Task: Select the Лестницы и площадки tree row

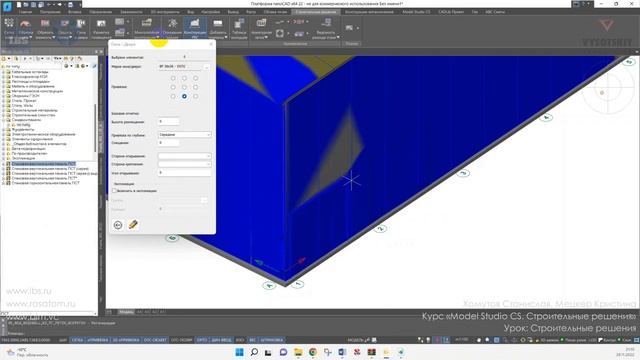Action: (x=30, y=81)
